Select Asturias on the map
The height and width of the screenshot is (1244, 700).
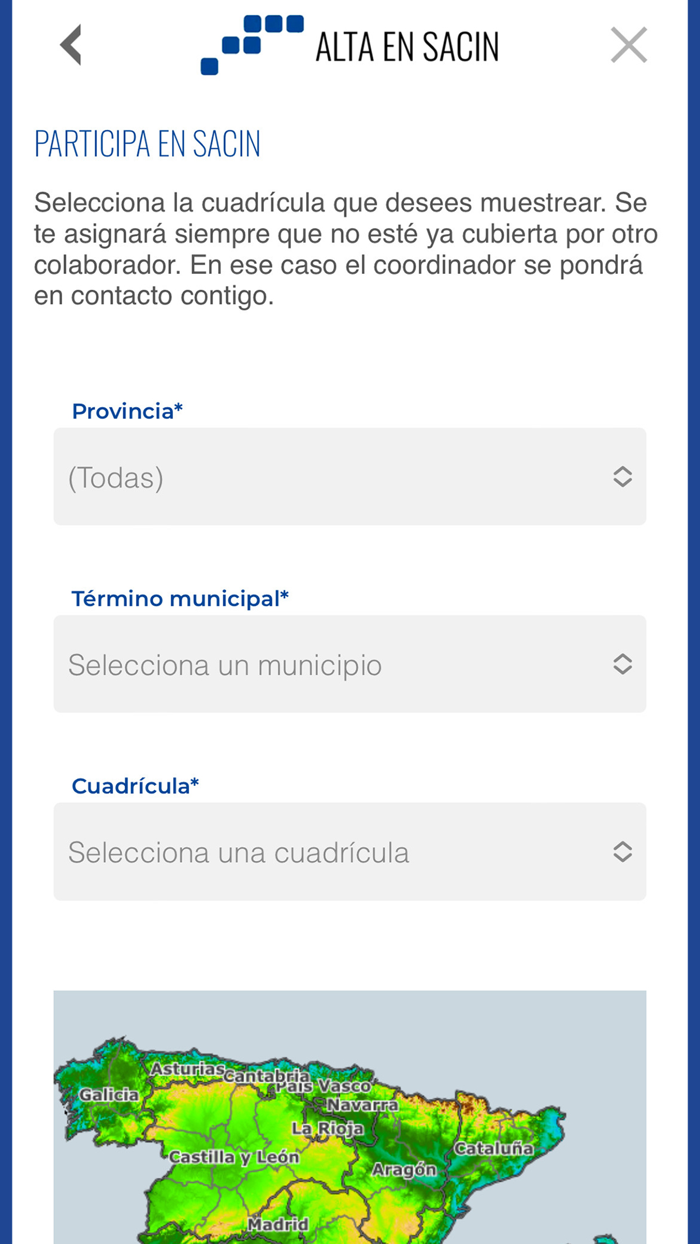click(x=187, y=1070)
